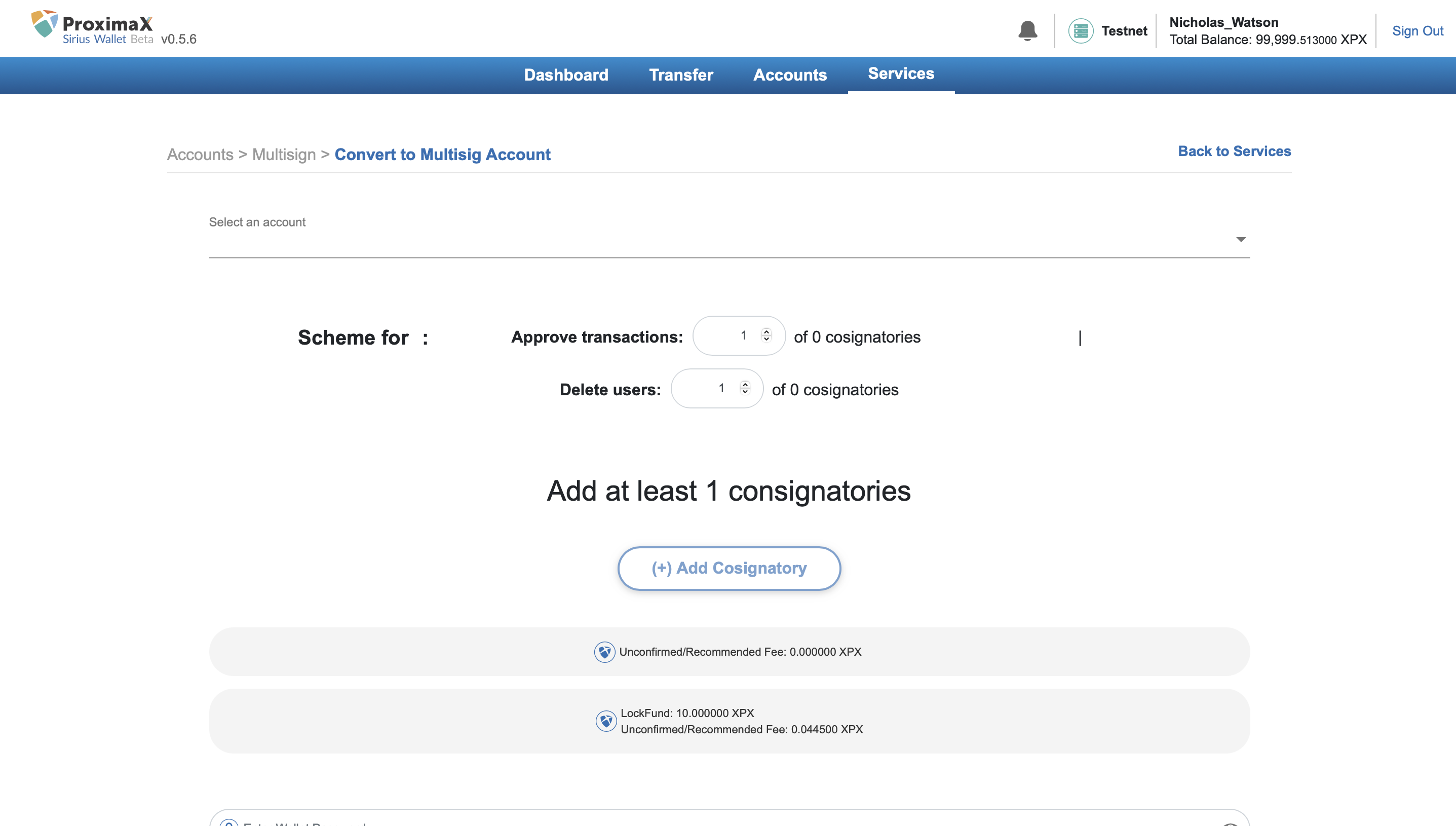Click the LockFund shield icon

[605, 721]
